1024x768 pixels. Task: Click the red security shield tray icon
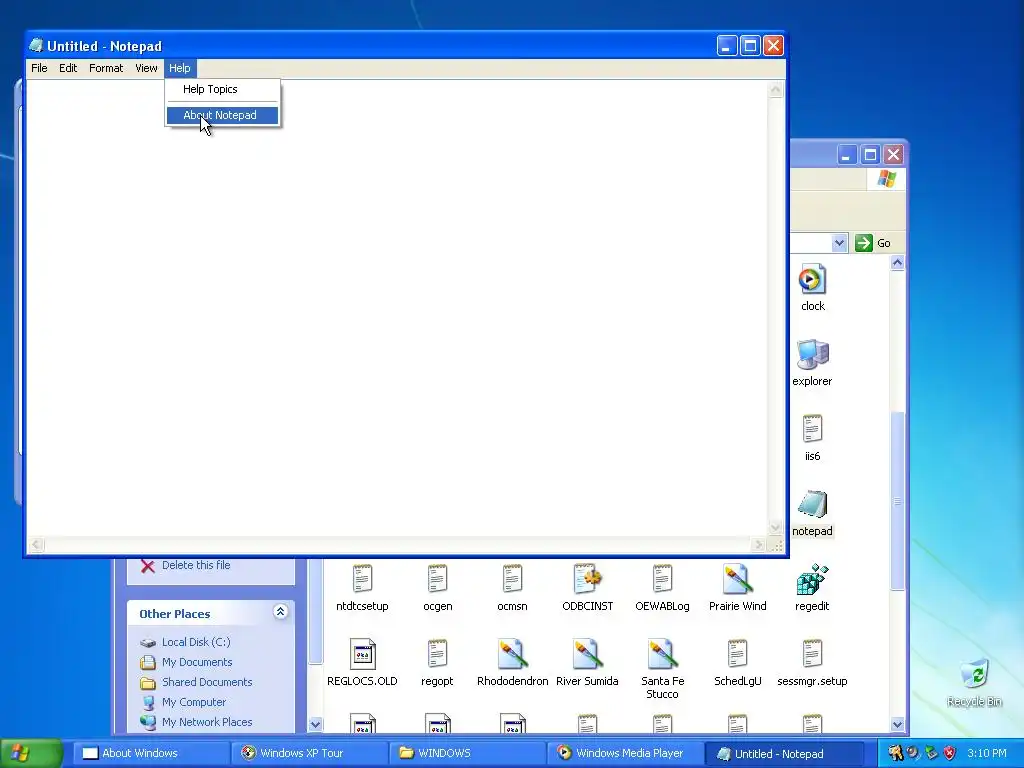pyautogui.click(x=950, y=754)
